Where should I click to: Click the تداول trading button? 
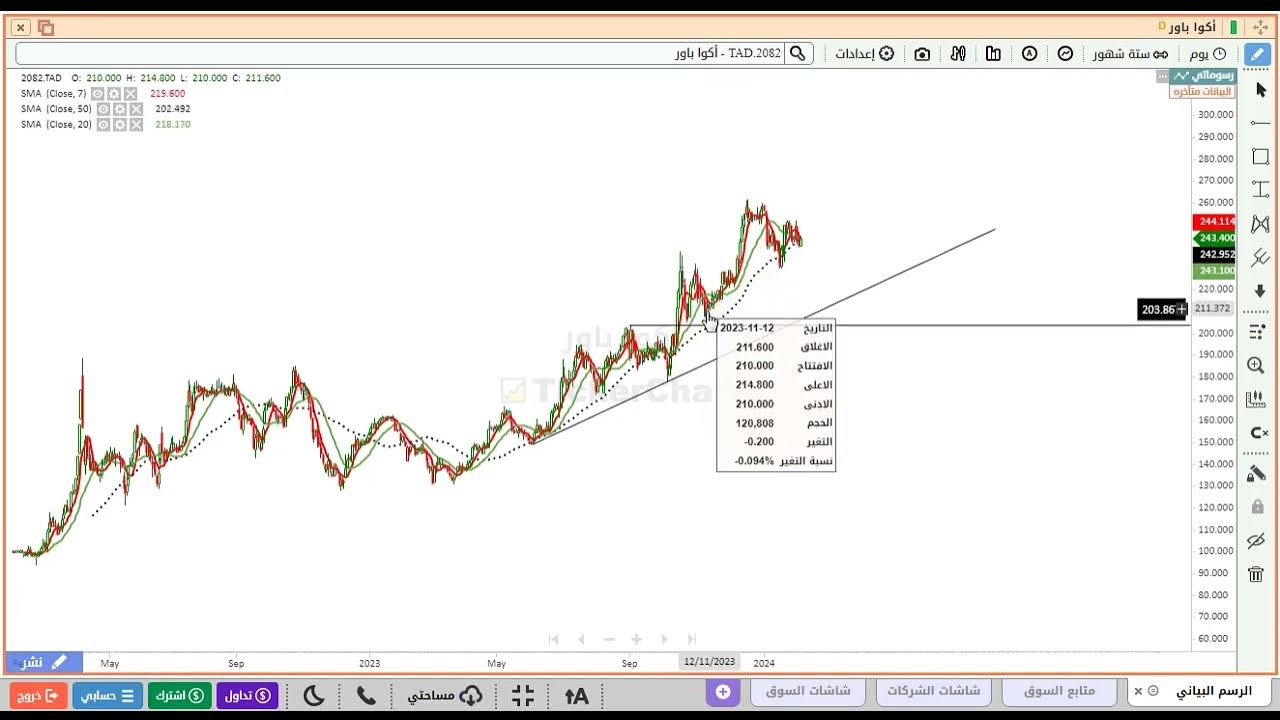247,696
